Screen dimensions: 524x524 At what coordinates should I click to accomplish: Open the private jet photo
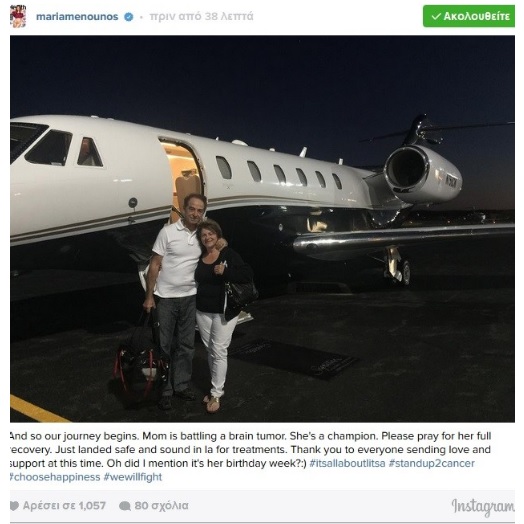point(262,229)
